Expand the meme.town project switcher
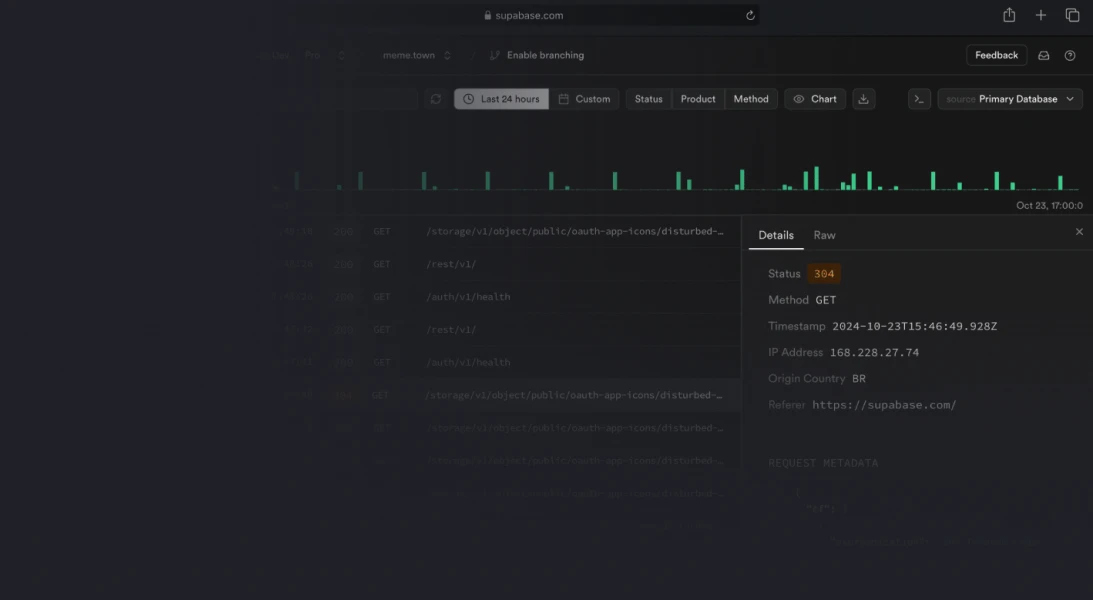 point(417,56)
